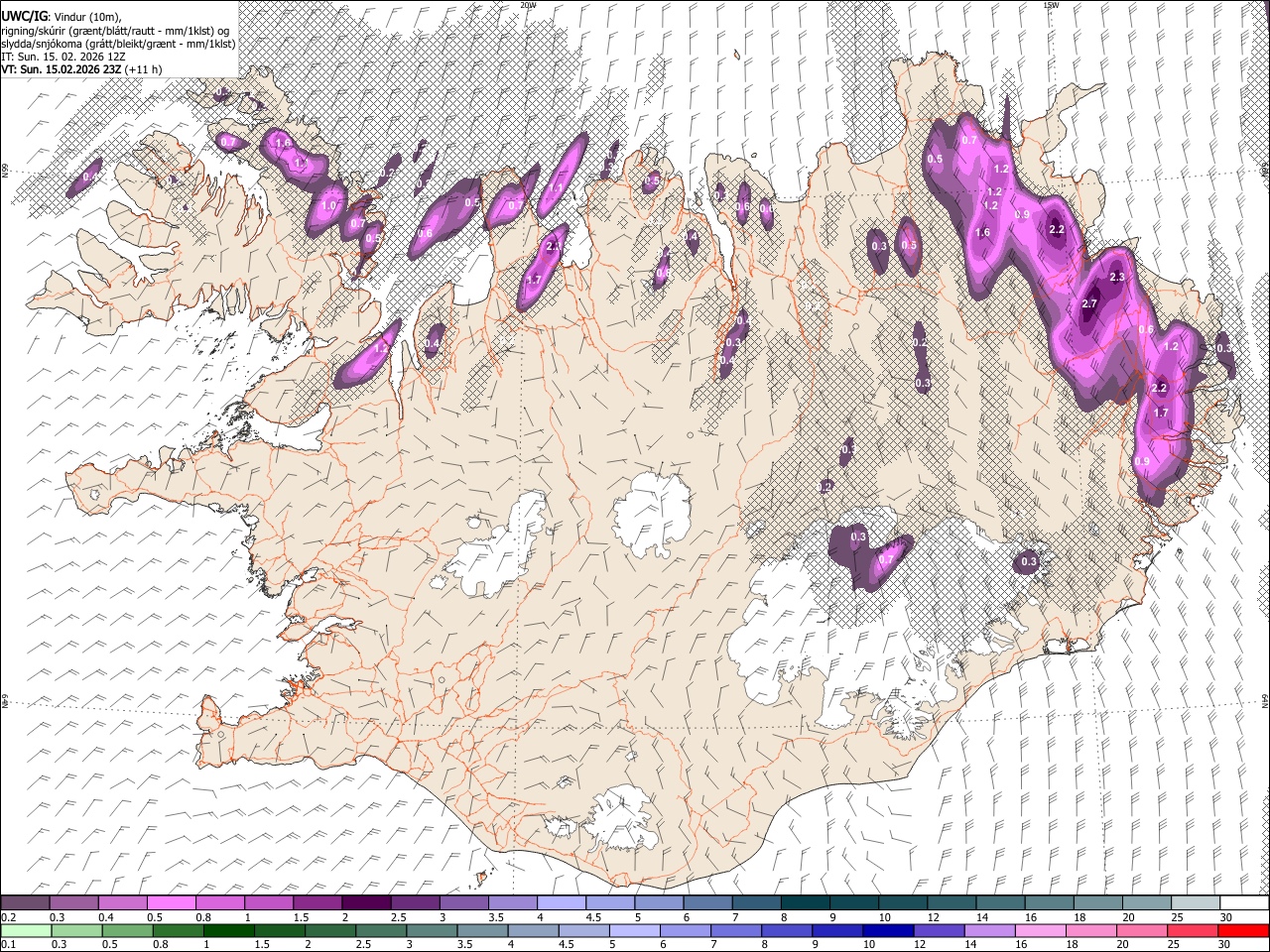Click the 2.3 snowfall value label in east
The image size is (1270, 952).
point(1117,277)
